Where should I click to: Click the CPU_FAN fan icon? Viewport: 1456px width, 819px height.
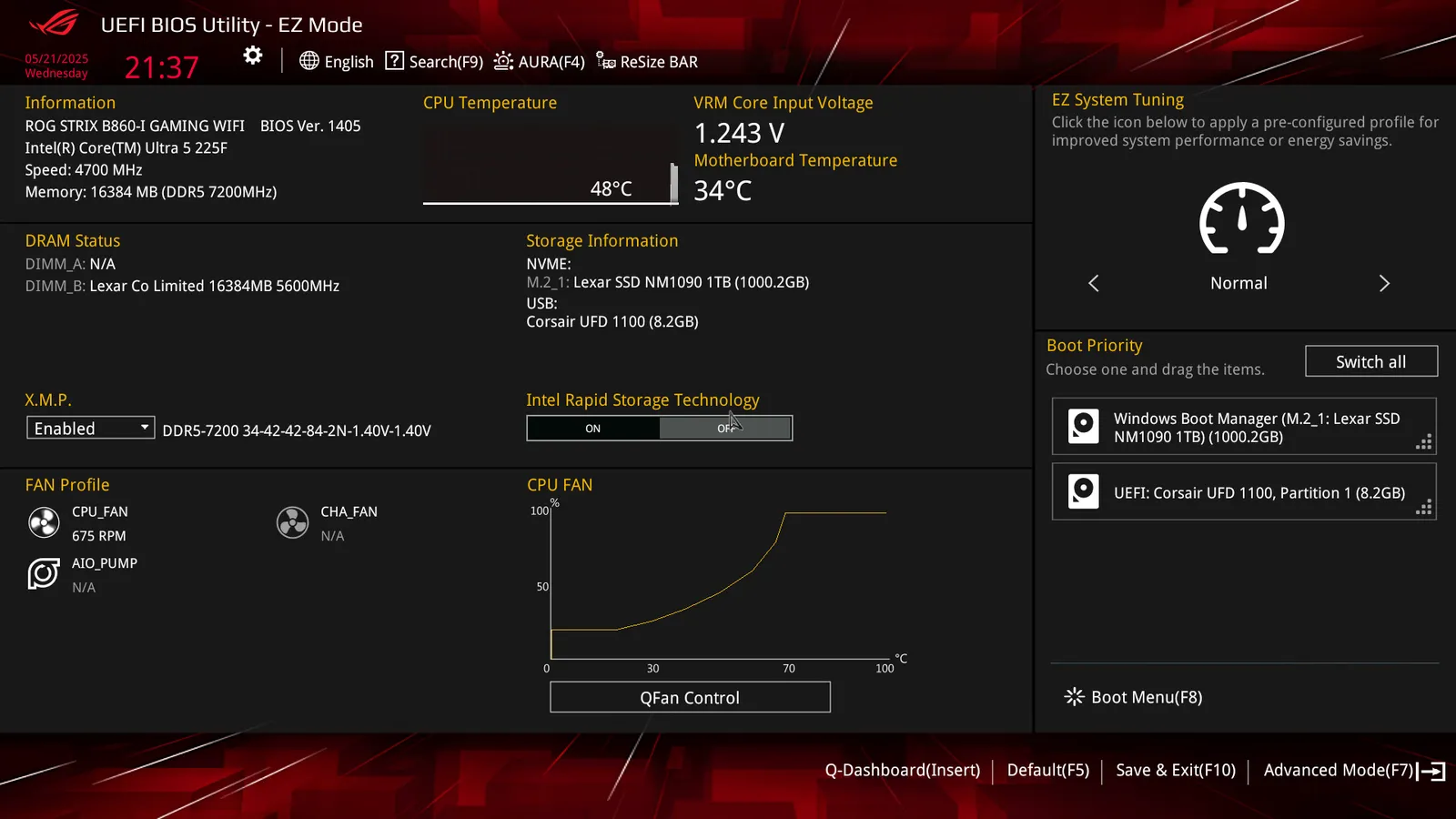coord(44,522)
